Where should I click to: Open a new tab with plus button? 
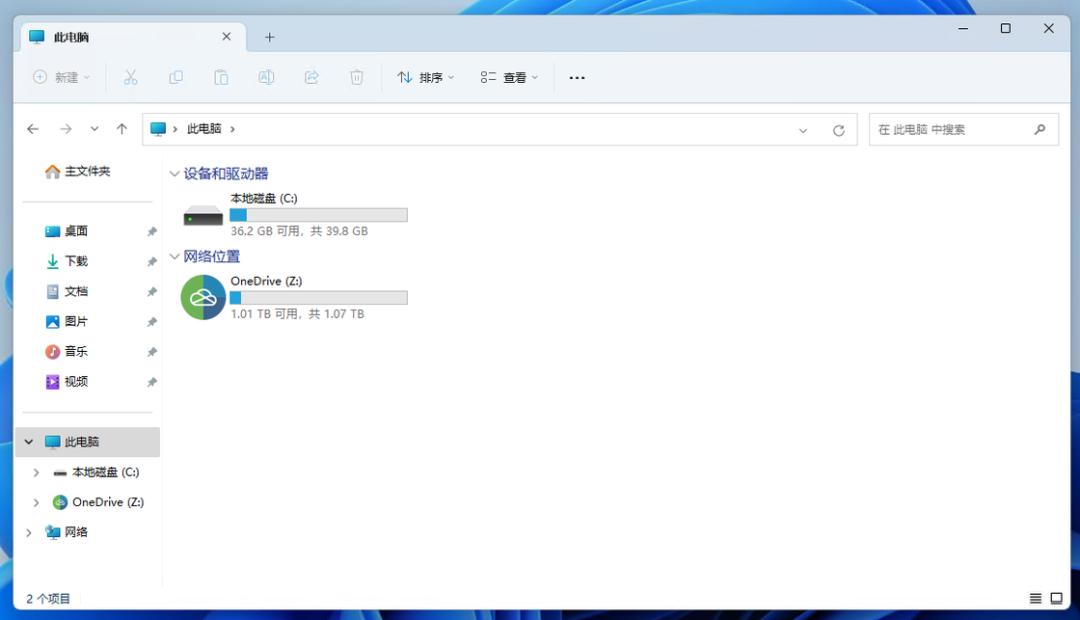tap(270, 37)
